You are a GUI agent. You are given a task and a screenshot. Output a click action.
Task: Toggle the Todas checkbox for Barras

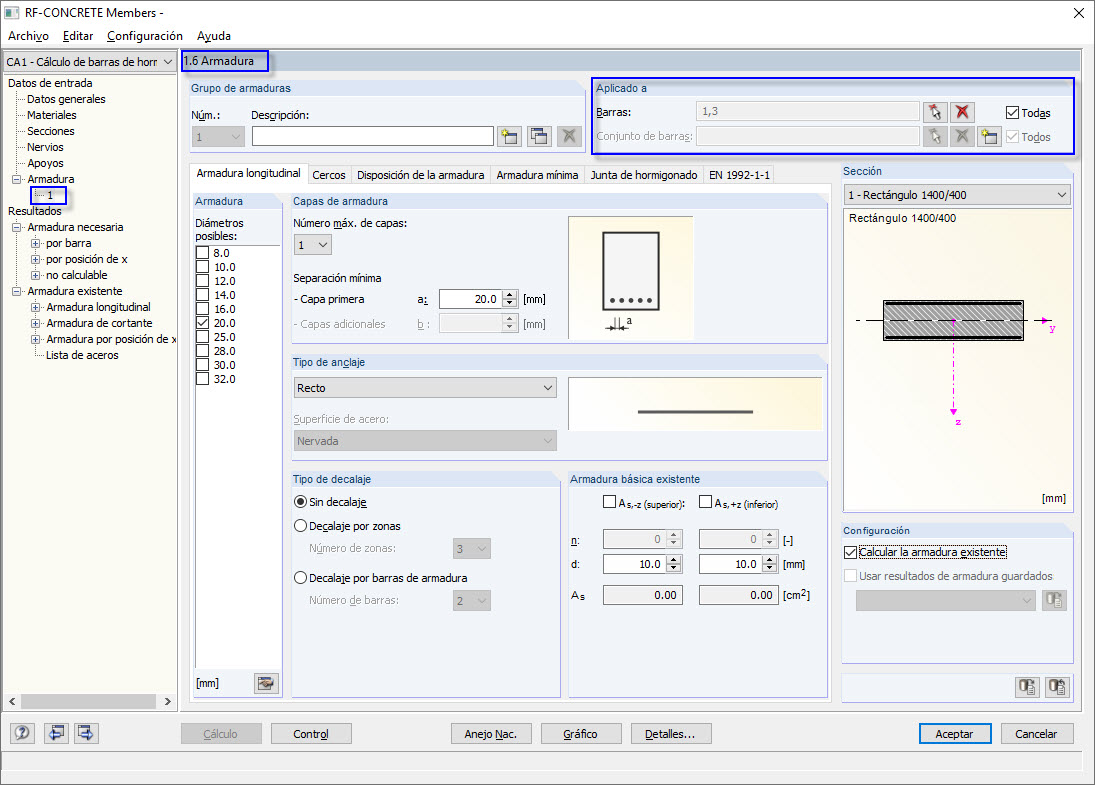[x=1012, y=112]
